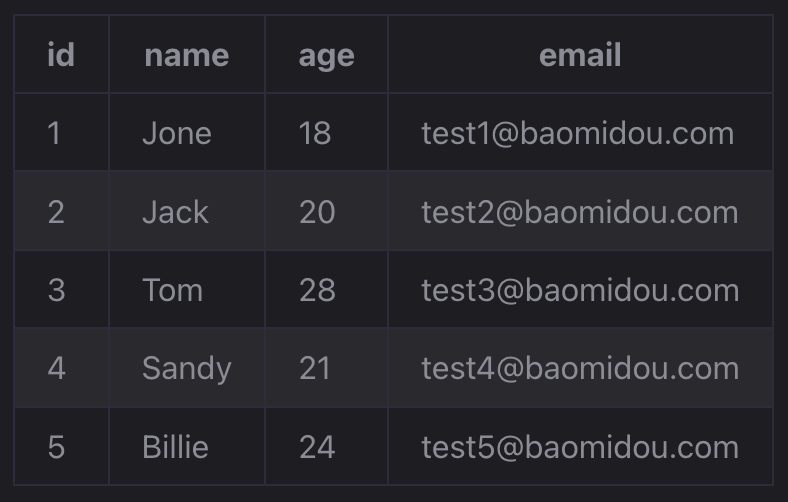Select the age cell showing 28

point(327,289)
